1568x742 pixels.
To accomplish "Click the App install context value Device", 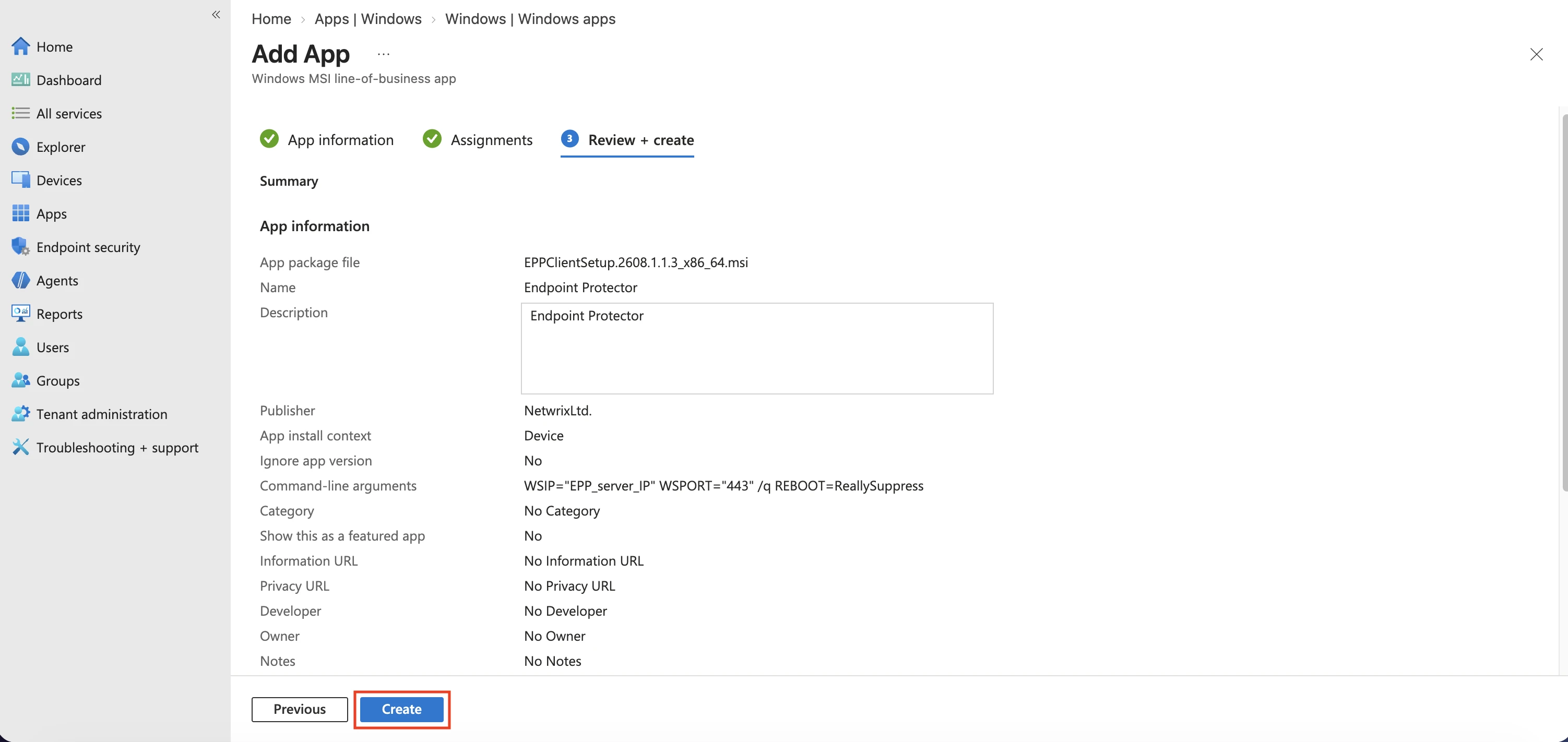I will coord(543,435).
